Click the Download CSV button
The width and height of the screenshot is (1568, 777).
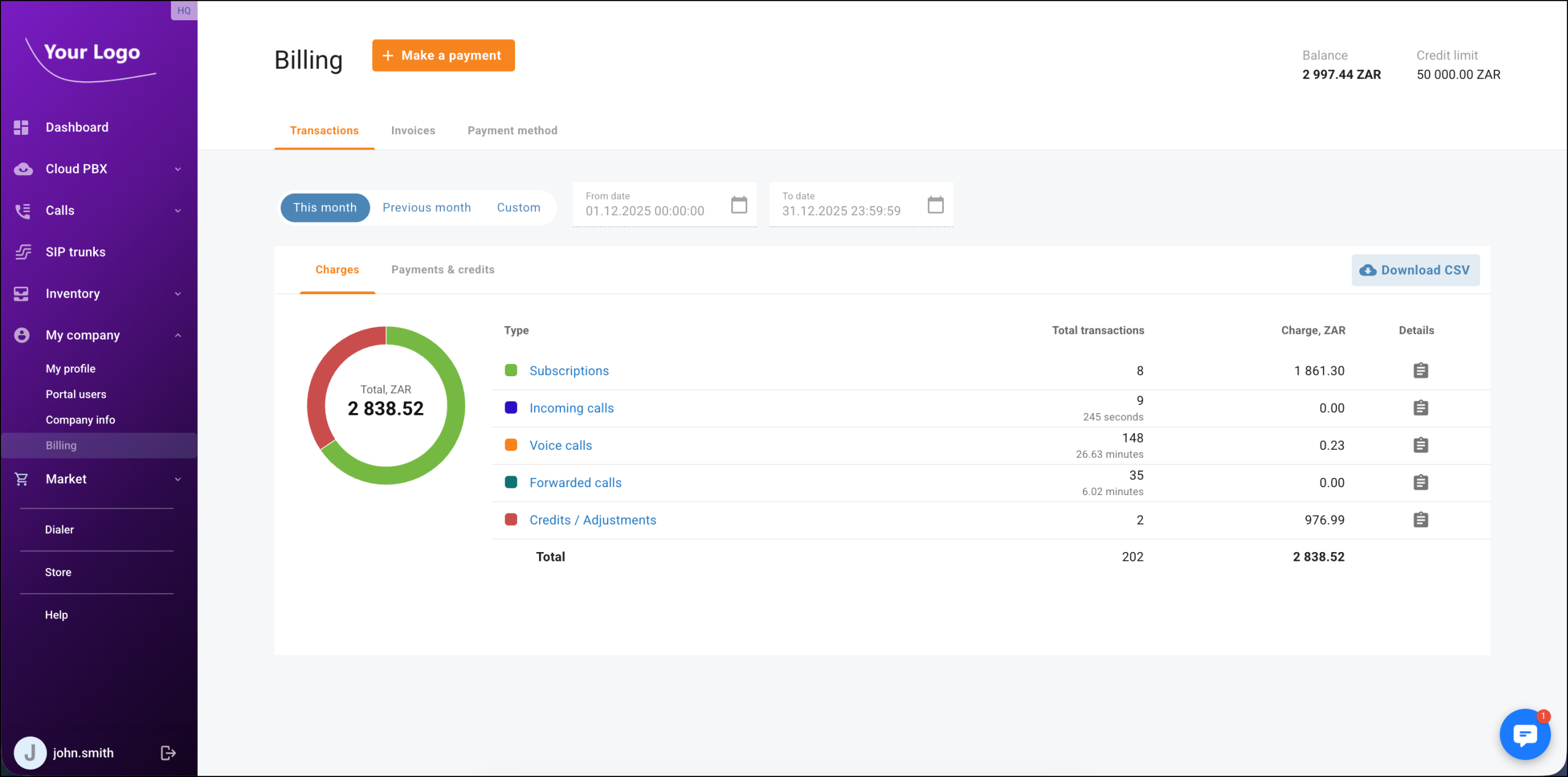click(1415, 270)
